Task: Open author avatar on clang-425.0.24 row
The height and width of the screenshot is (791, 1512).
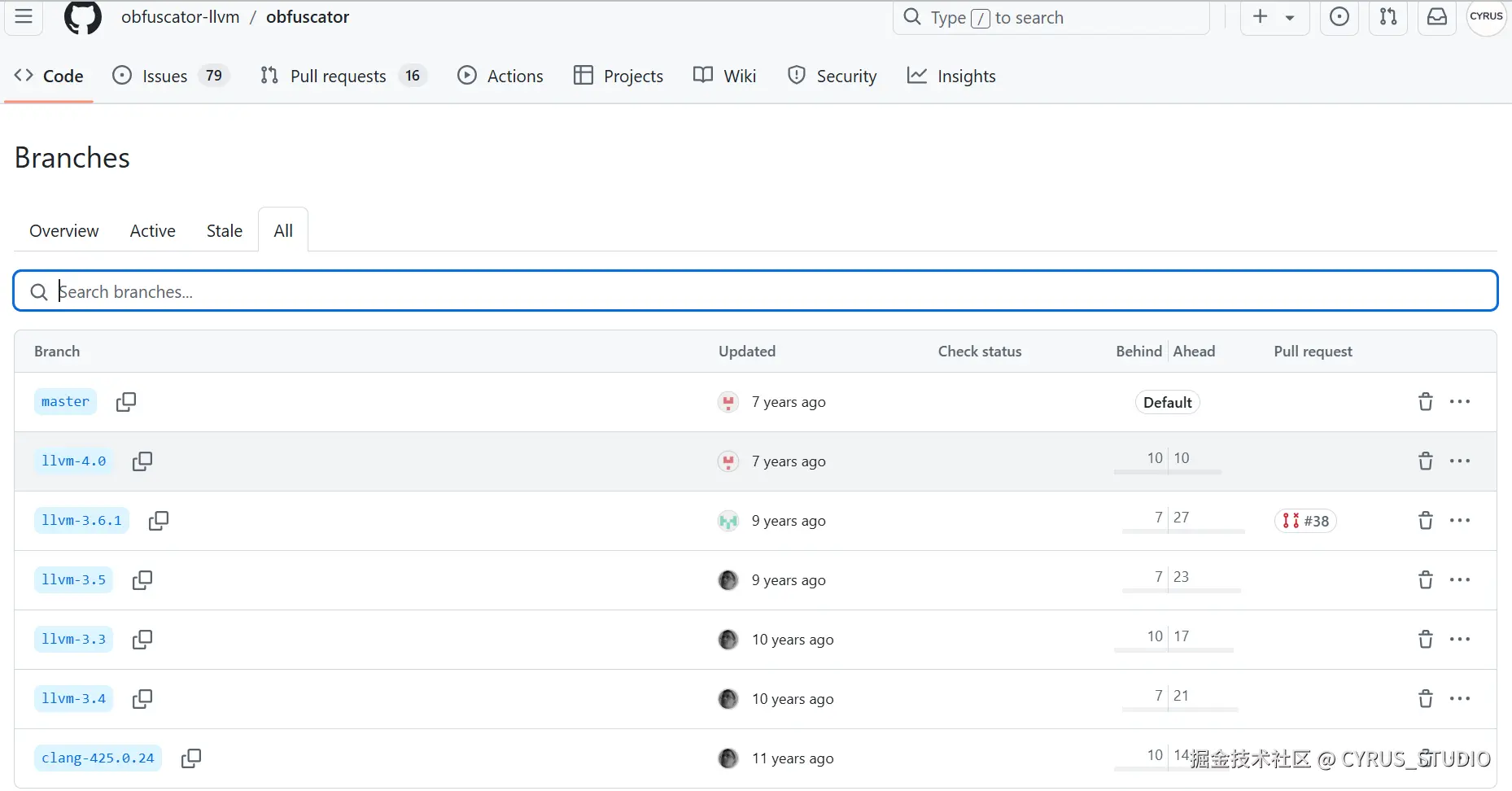Action: pos(728,758)
